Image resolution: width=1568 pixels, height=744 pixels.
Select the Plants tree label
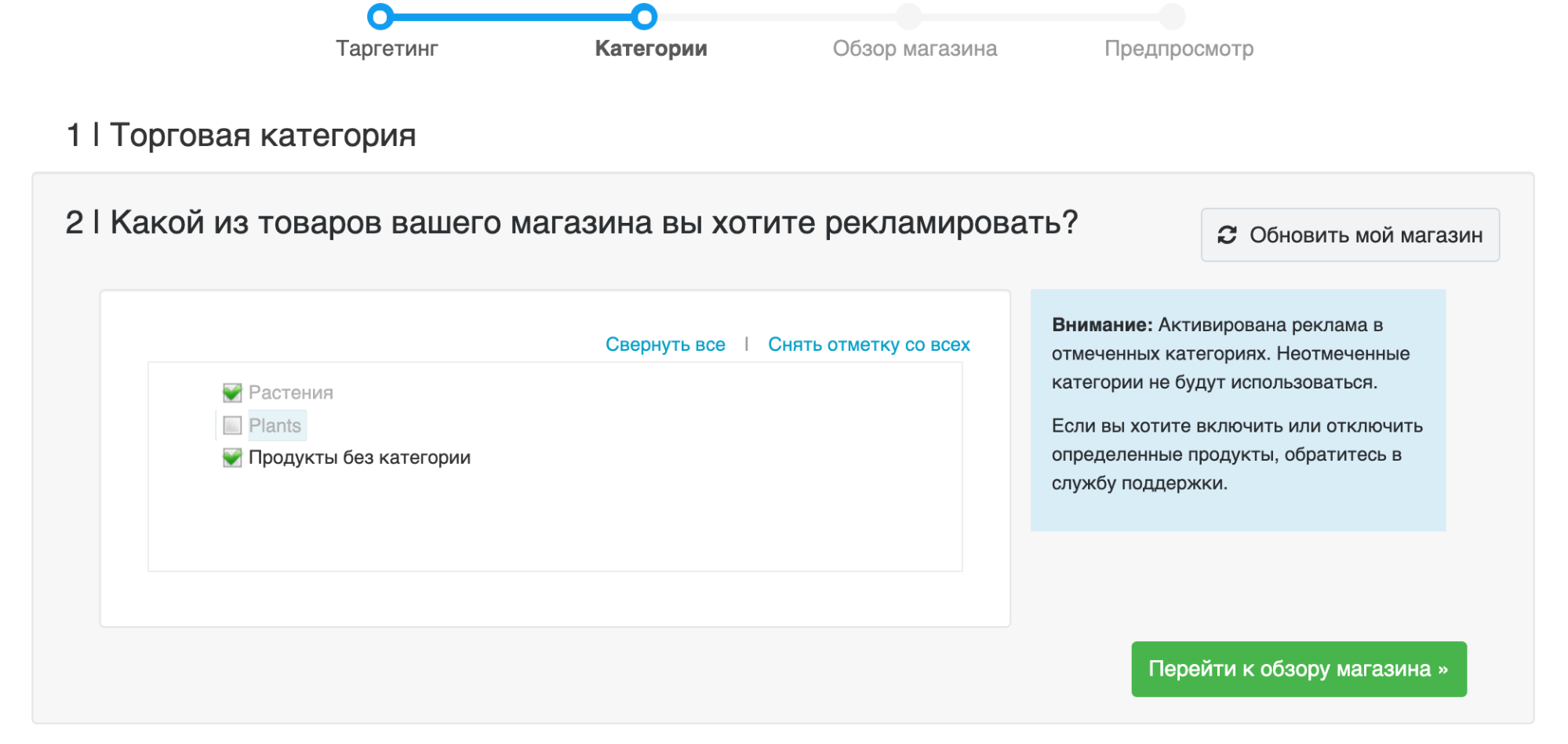tap(275, 425)
